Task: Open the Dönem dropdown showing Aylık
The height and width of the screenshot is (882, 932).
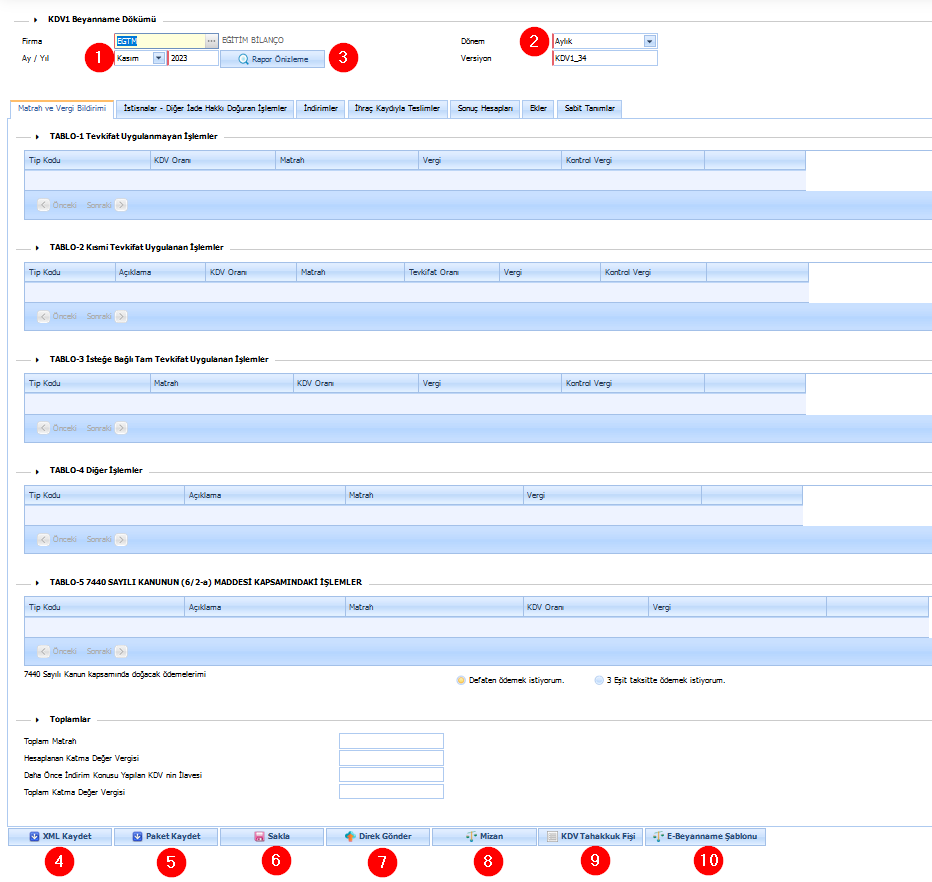Action: (x=650, y=41)
